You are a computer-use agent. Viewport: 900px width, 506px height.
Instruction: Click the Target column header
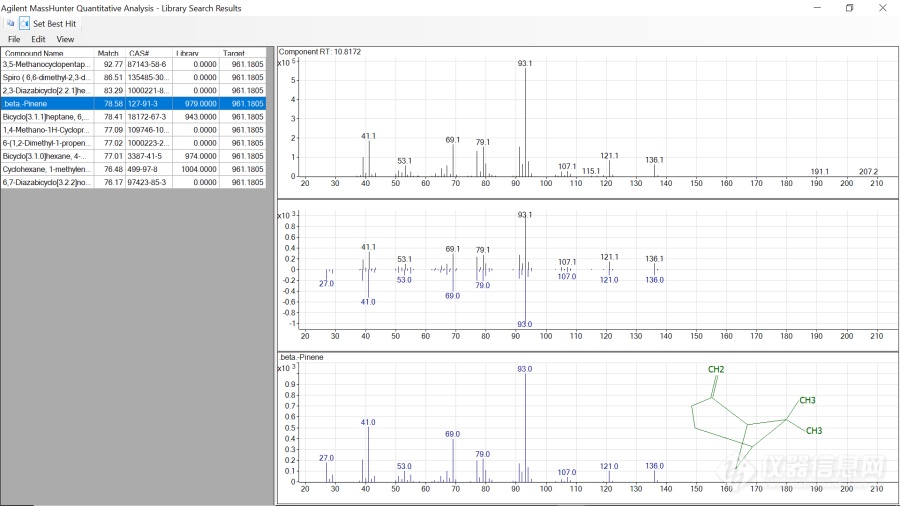[242, 53]
